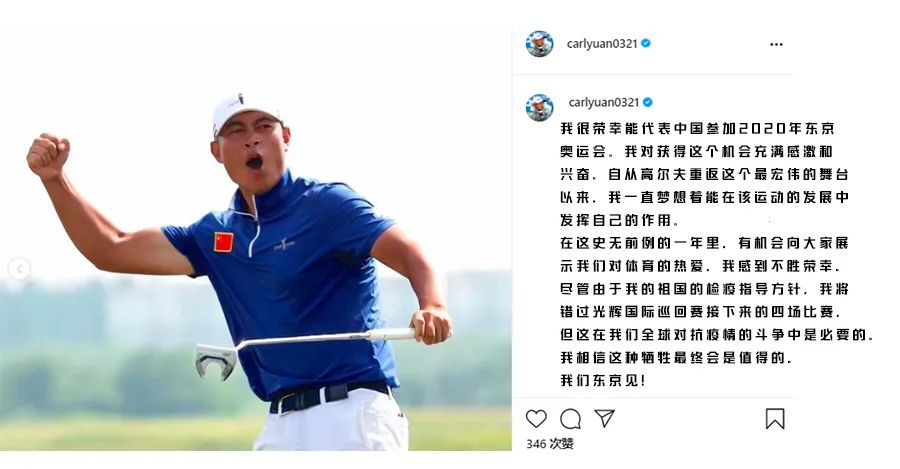Click the Chinese flag on golfer's shirt
900x469 pixels.
coord(224,242)
